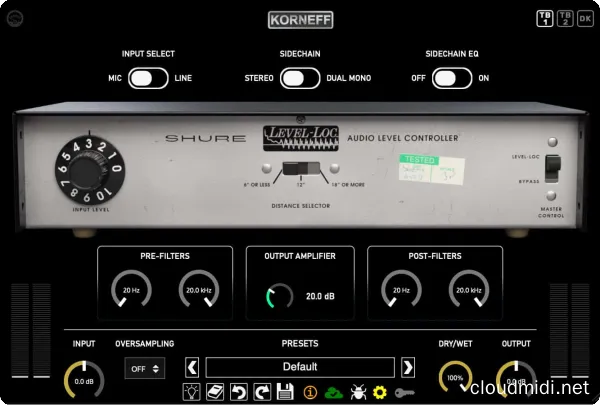This screenshot has height=405, width=600.
Task: Go to next preset arrow
Action: [x=408, y=367]
